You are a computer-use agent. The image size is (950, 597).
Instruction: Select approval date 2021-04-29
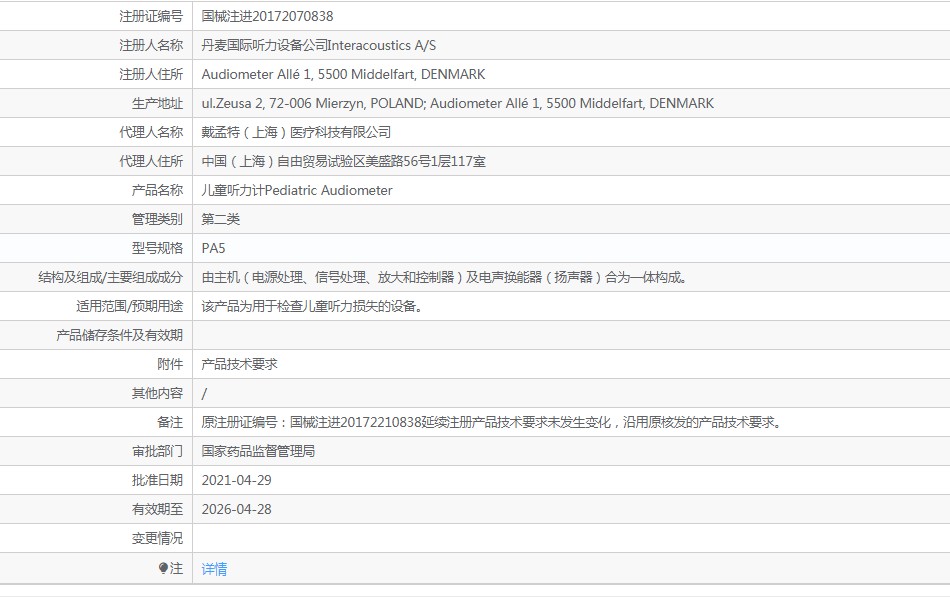tap(236, 481)
